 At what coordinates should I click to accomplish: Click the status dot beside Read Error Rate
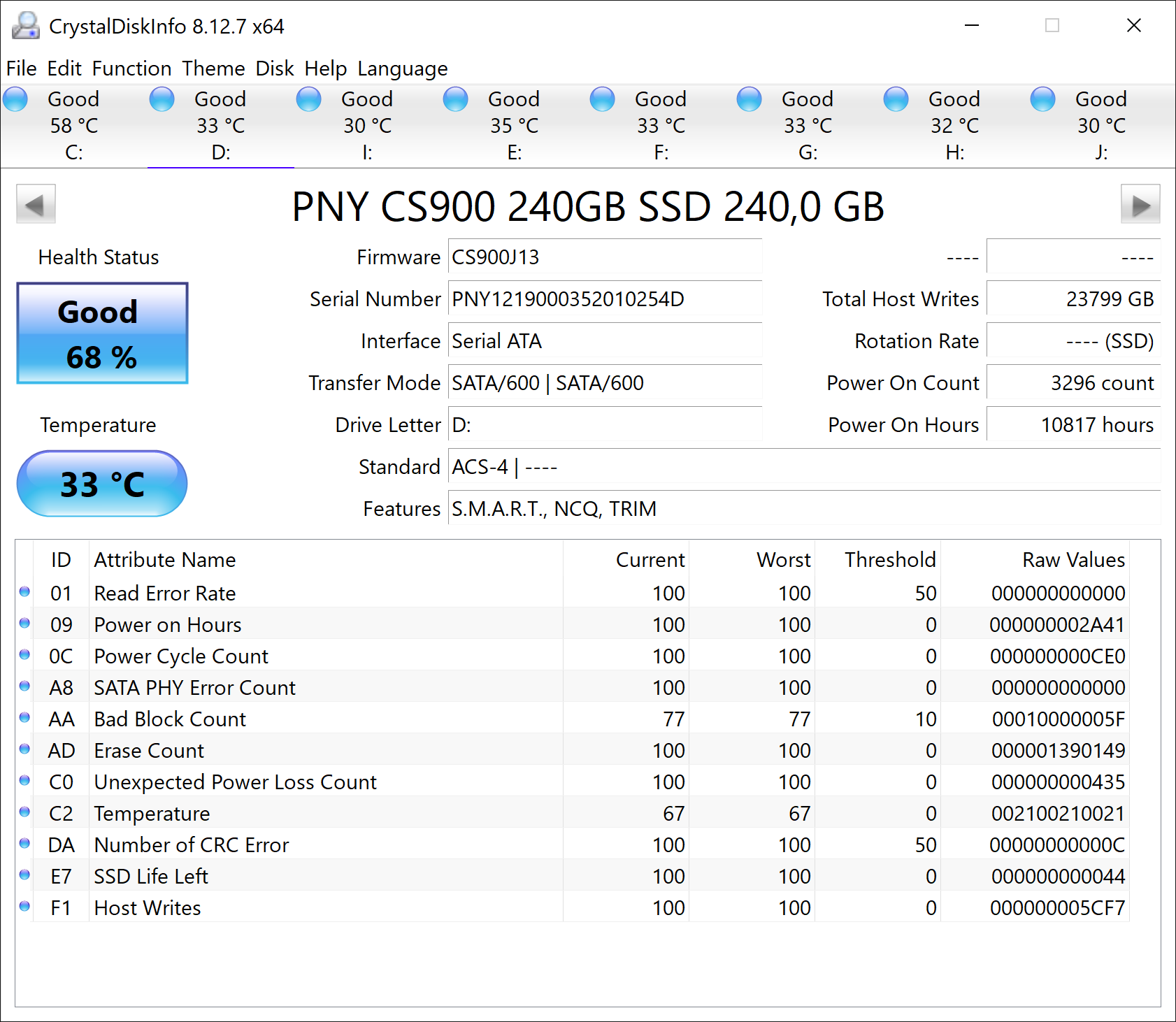click(x=24, y=591)
